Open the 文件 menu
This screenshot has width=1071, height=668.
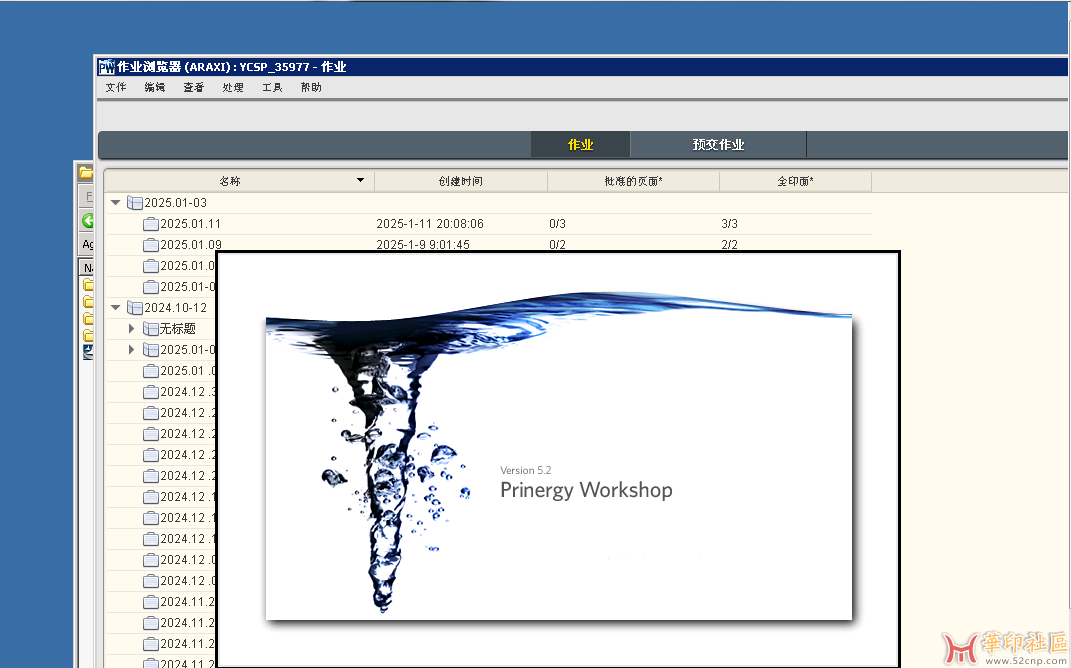[116, 87]
